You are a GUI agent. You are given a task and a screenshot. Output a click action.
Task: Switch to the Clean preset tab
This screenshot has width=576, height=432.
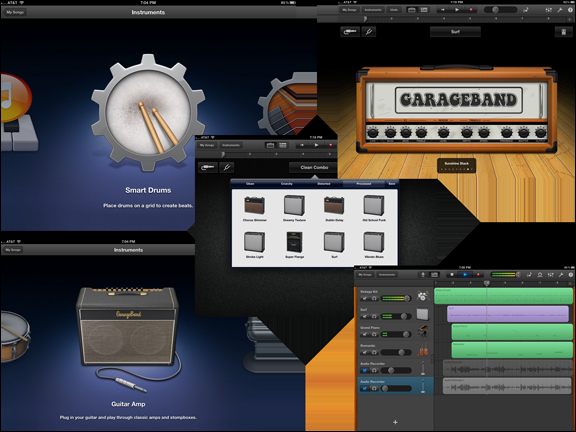[250, 183]
